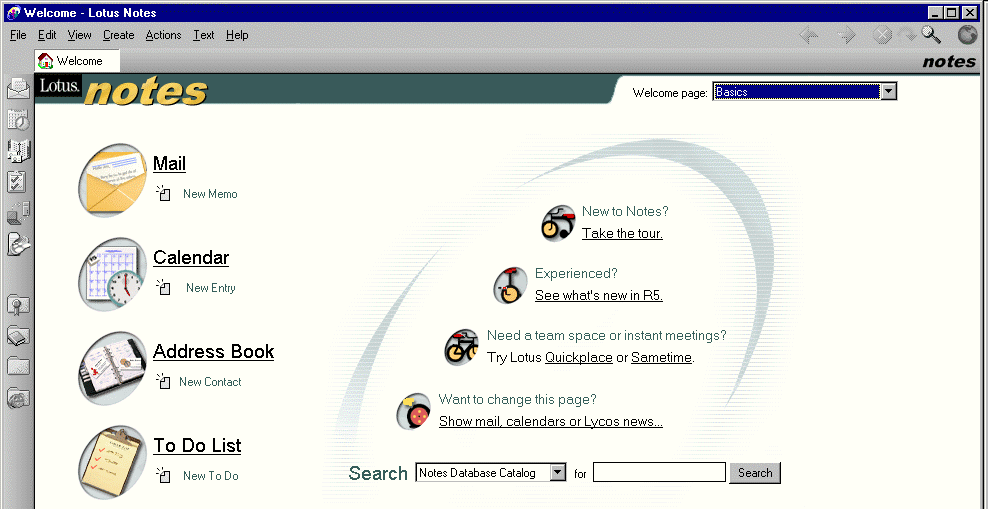Screen dimensions: 988x509
Task: Click the Stop octagon navigation icon
Action: pos(882,35)
